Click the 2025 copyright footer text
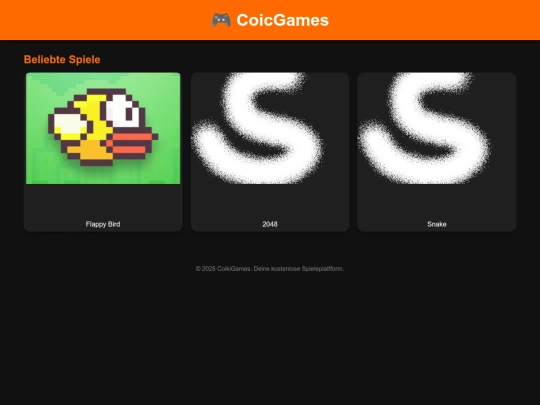540x405 pixels. tap(270, 269)
